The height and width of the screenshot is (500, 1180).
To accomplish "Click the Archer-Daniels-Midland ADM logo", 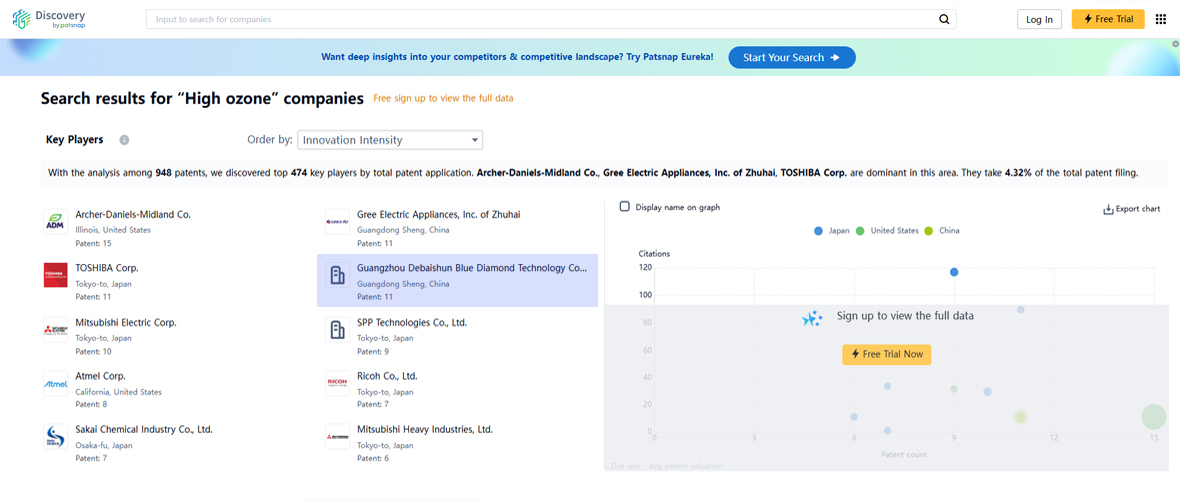I will 56,222.
